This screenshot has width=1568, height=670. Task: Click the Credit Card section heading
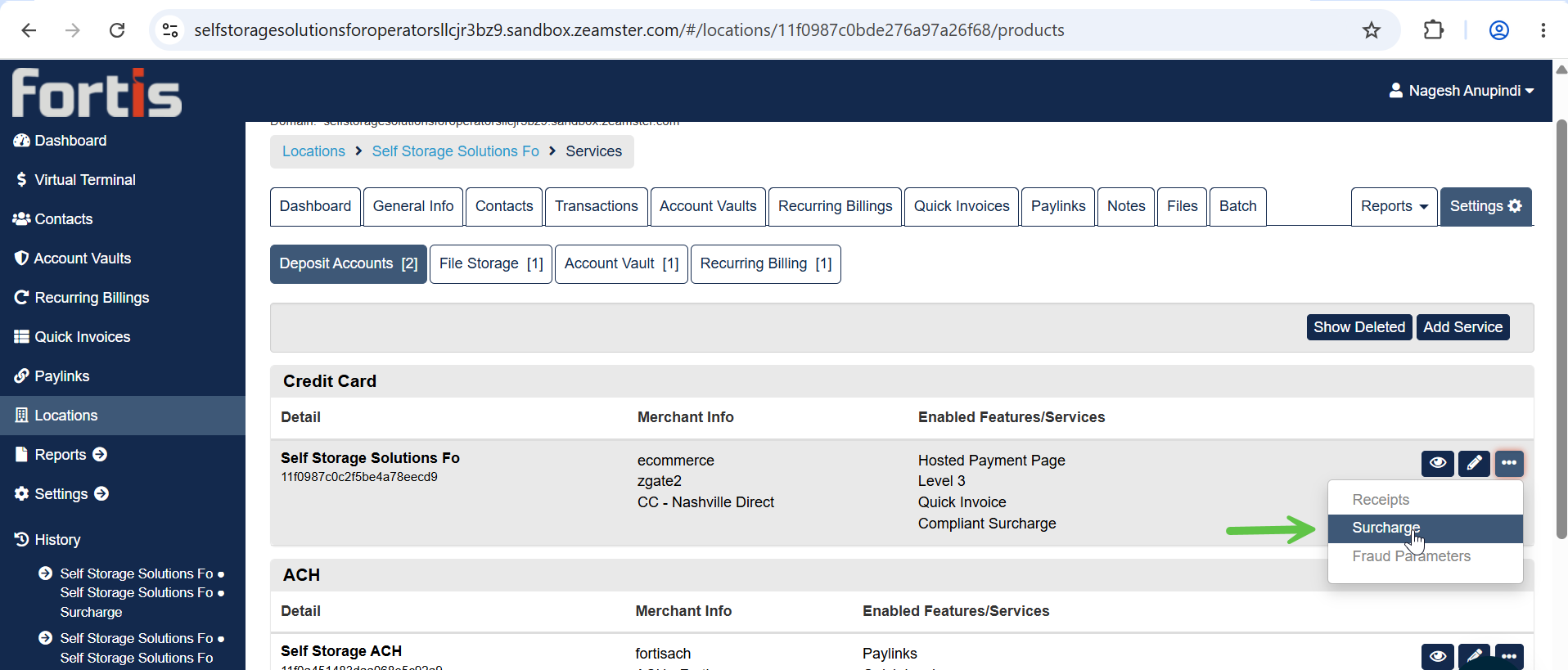(x=330, y=381)
